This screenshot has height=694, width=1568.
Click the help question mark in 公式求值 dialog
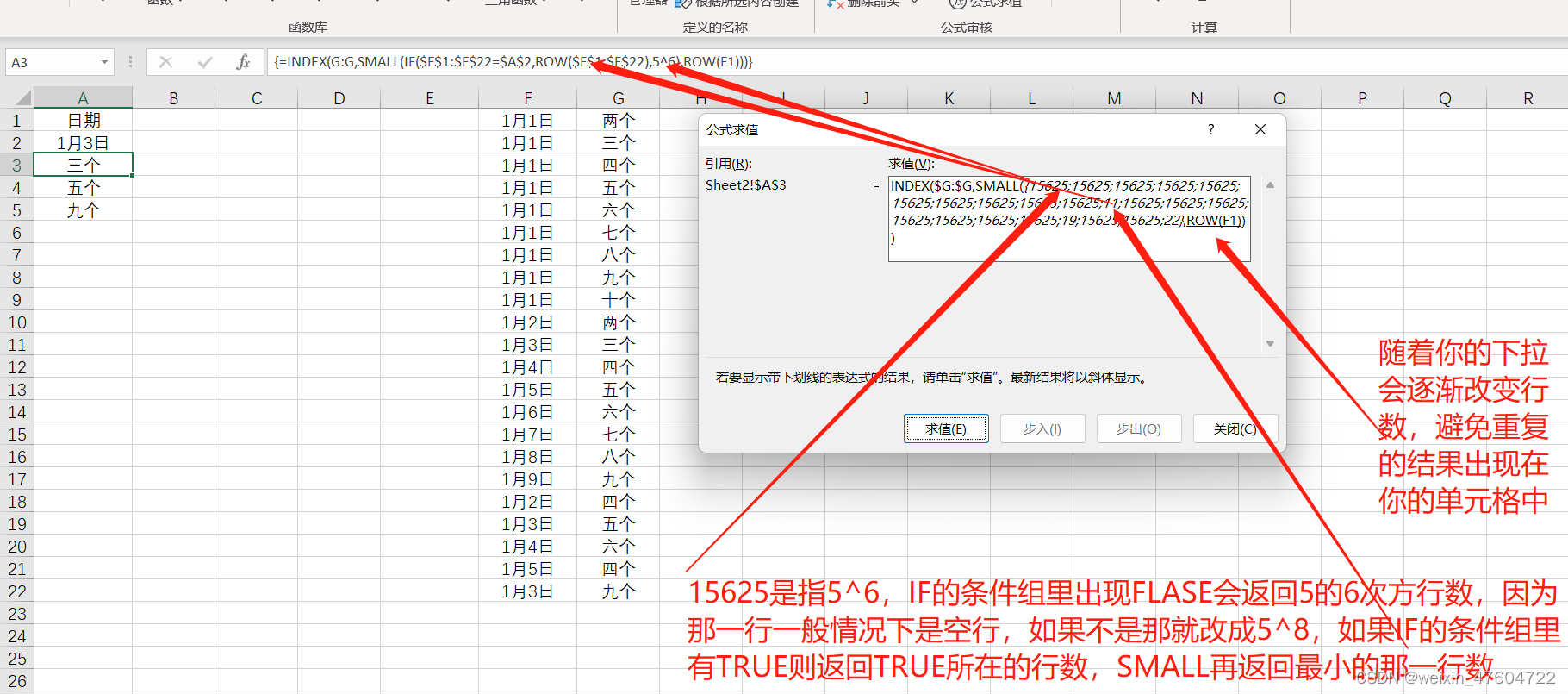[x=1211, y=129]
